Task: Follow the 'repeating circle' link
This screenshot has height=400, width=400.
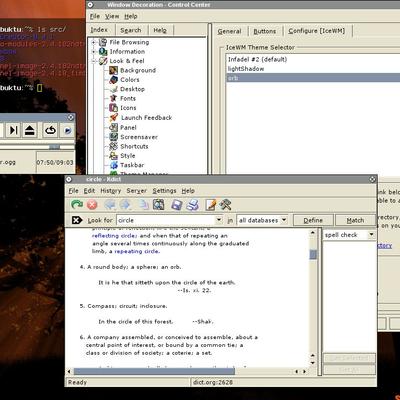Action: pos(137,251)
